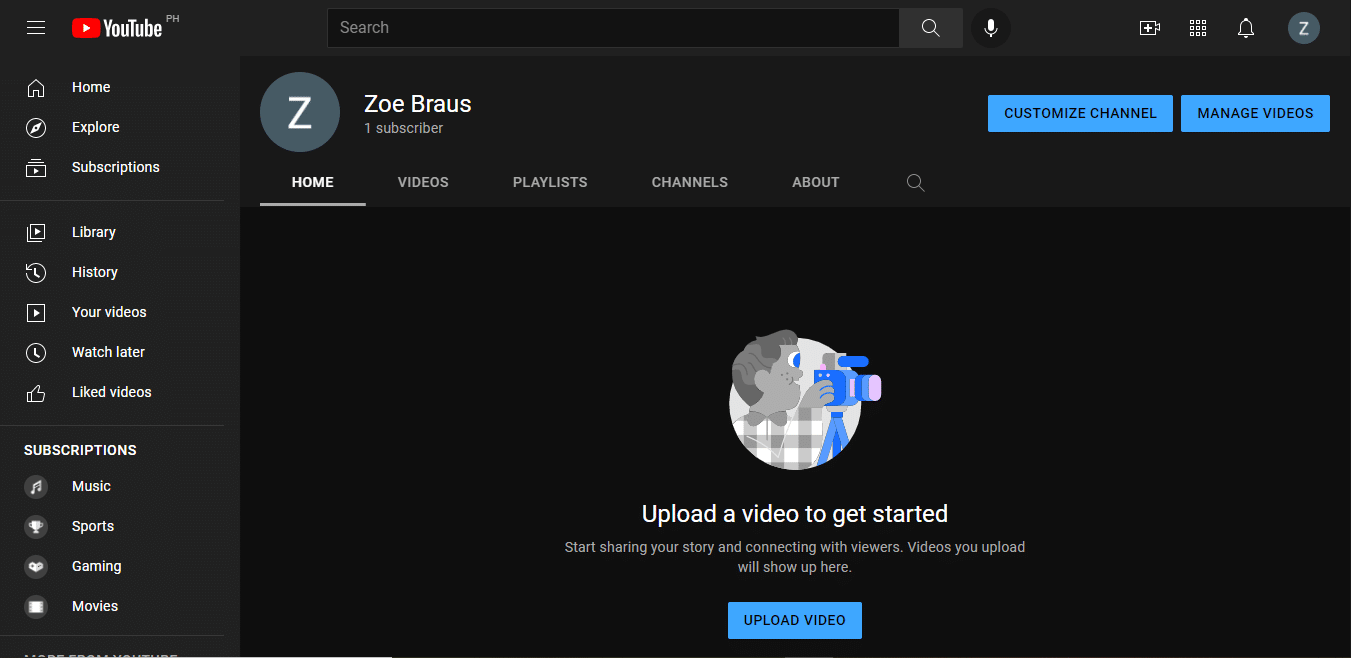The height and width of the screenshot is (658, 1351).
Task: Open the notifications bell
Action: [1246, 28]
